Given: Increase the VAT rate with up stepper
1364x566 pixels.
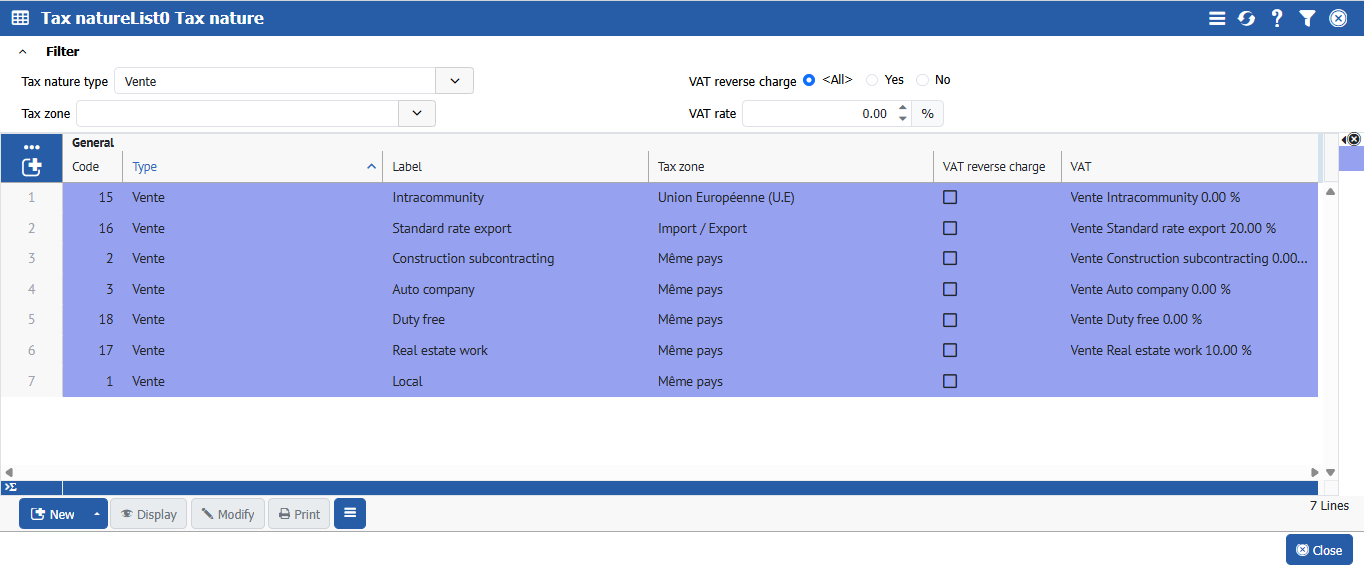Looking at the screenshot, I should [903, 108].
